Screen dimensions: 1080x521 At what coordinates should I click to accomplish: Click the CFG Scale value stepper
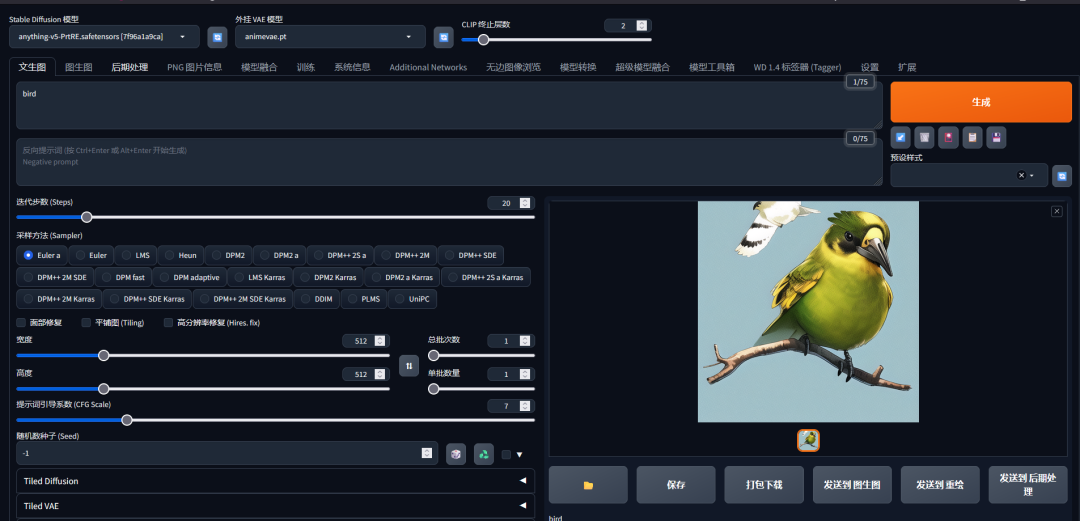click(x=525, y=406)
